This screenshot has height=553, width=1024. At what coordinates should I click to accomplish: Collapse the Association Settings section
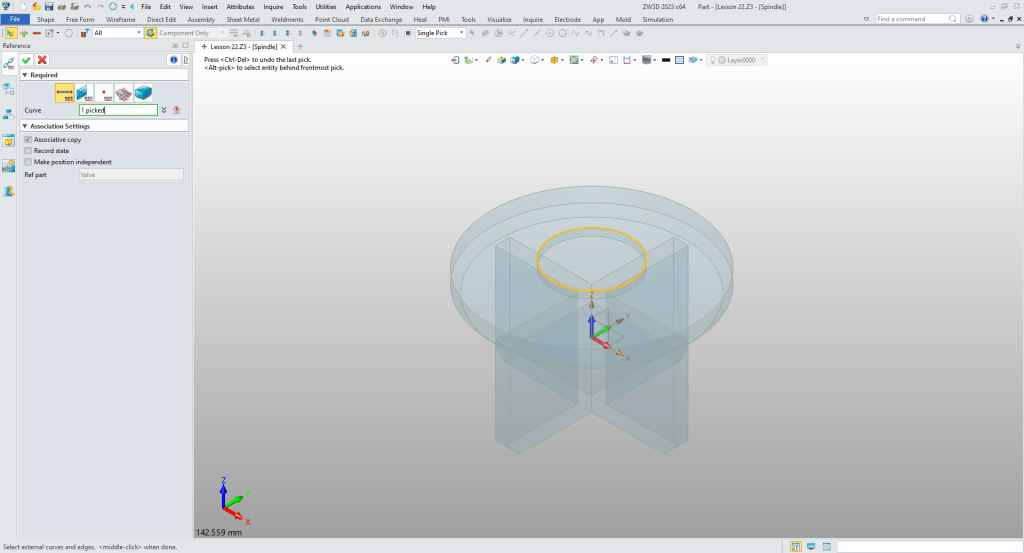(25, 126)
